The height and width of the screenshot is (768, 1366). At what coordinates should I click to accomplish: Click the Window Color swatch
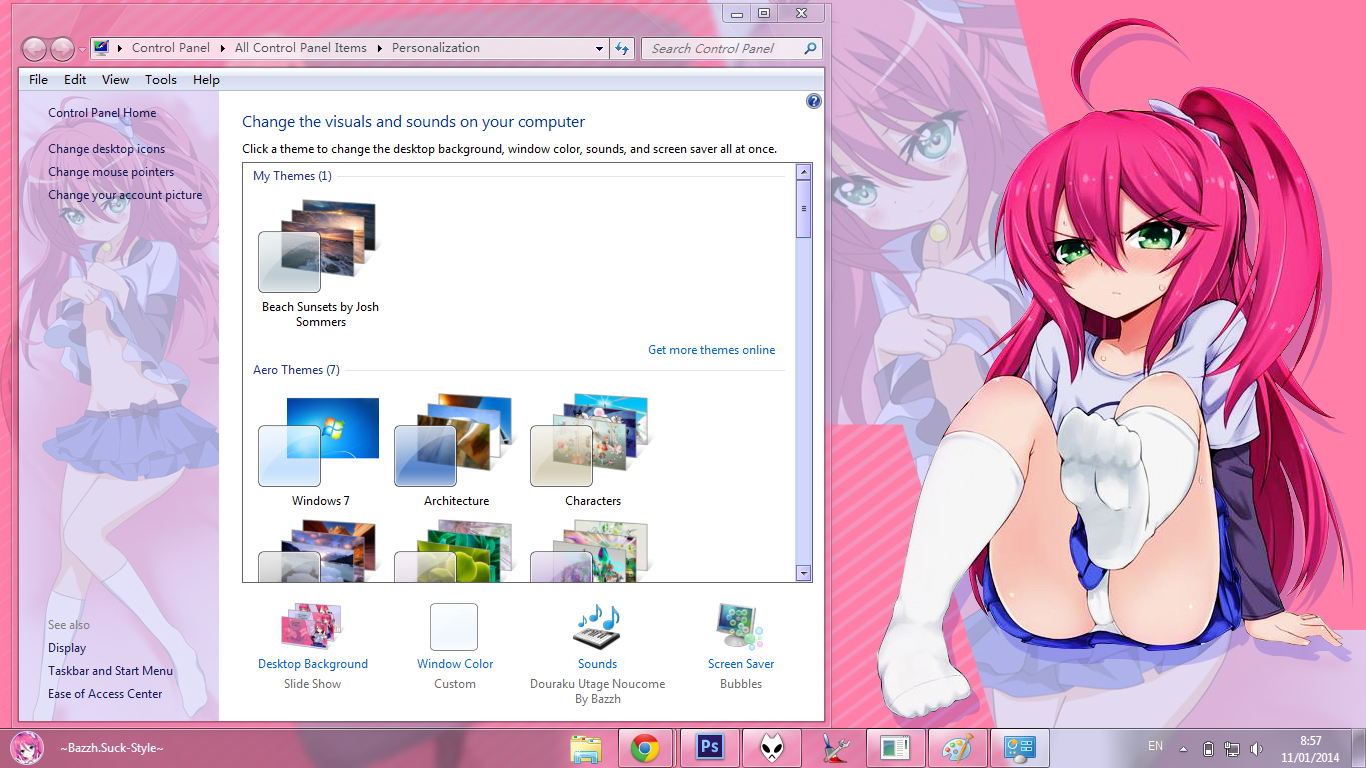454,627
